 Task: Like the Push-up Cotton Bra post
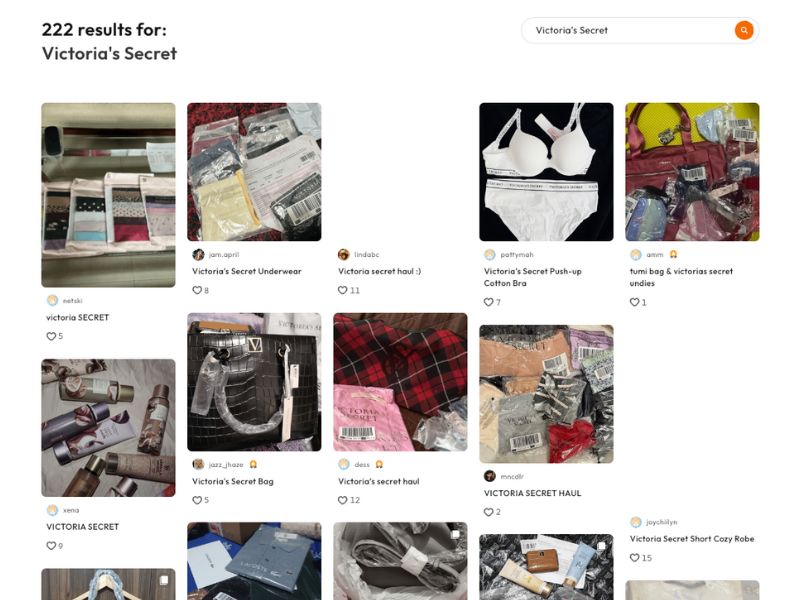(x=489, y=302)
